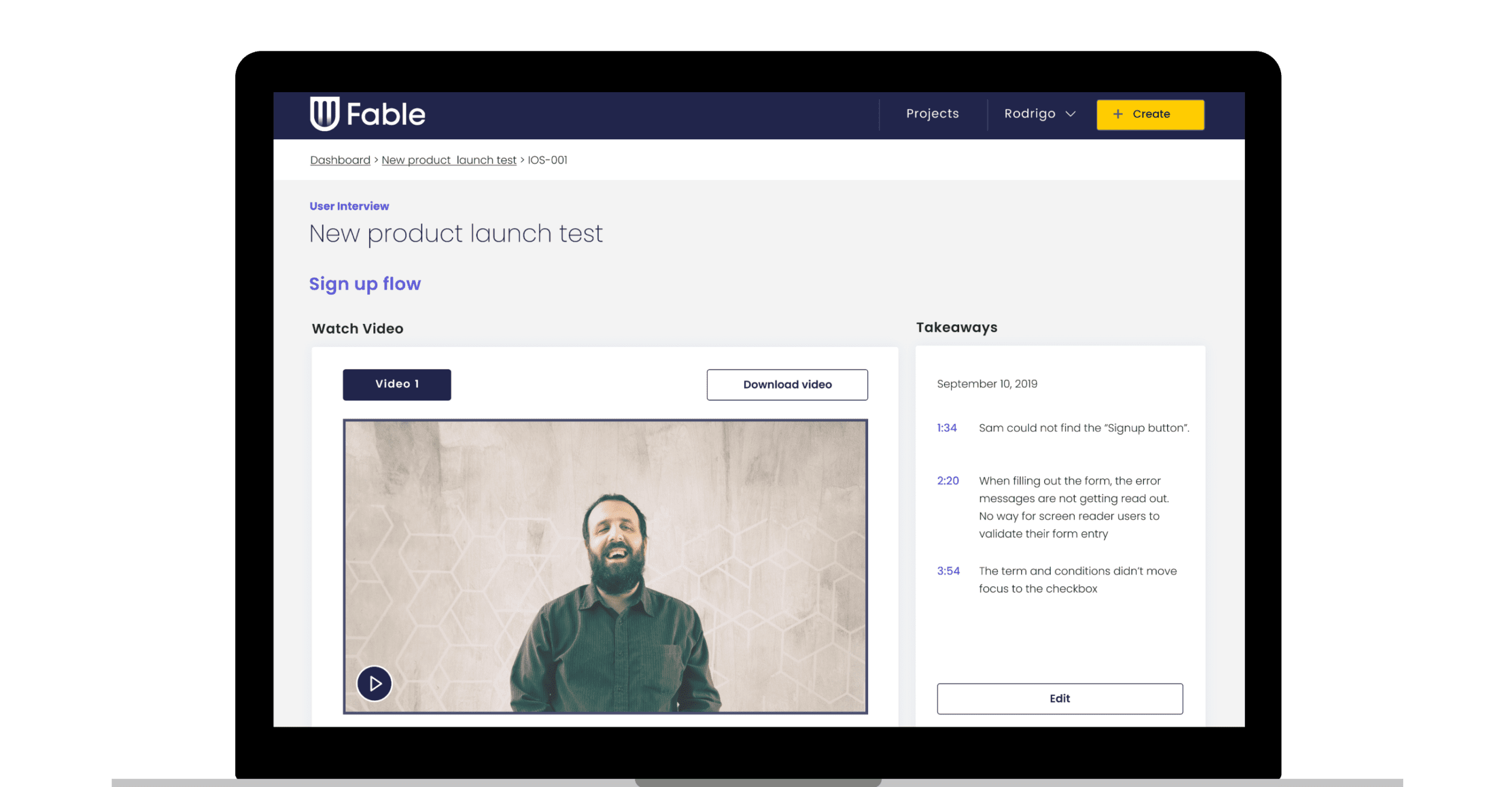This screenshot has width=1512, height=787.
Task: Open the Rodrigo user menu
Action: 1039,113
